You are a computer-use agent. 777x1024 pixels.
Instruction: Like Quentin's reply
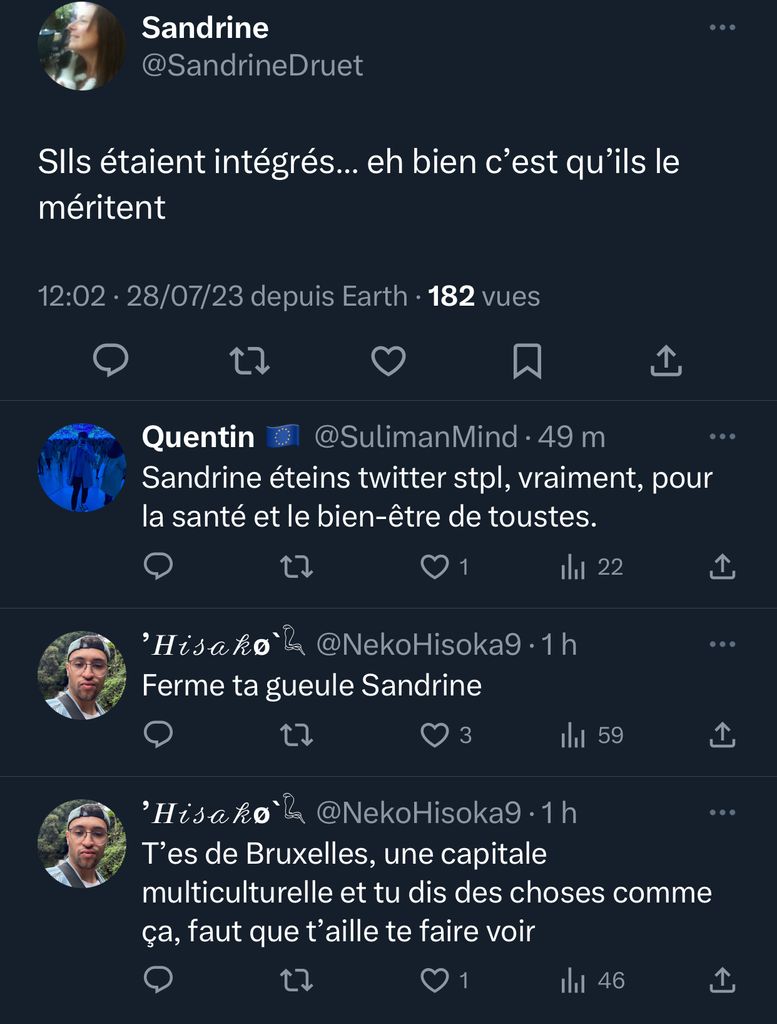tap(435, 567)
